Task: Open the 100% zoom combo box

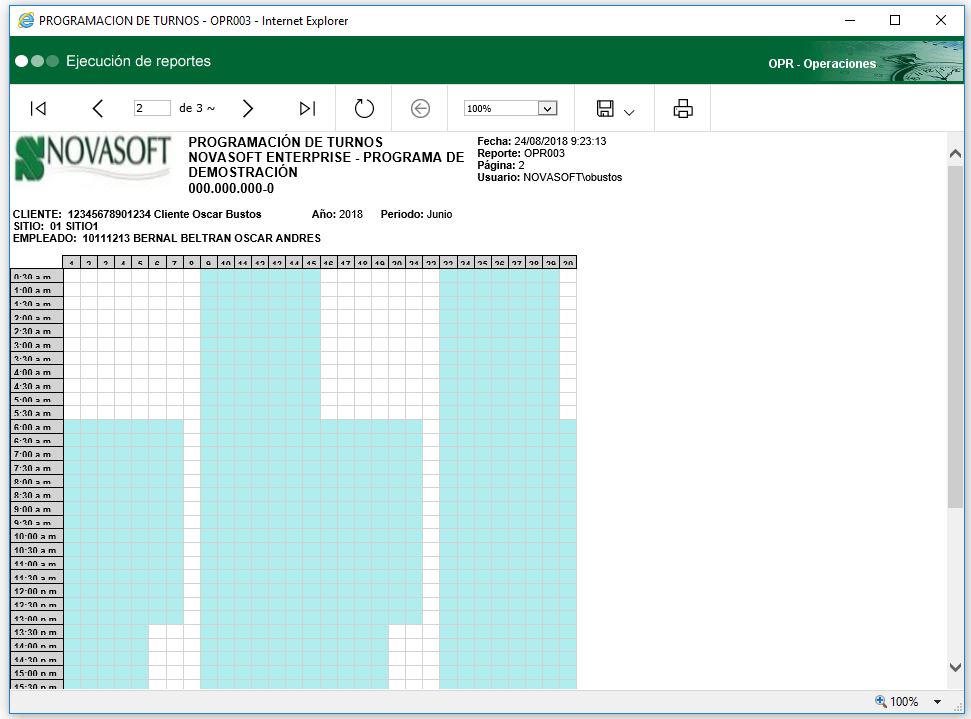Action: pos(511,108)
